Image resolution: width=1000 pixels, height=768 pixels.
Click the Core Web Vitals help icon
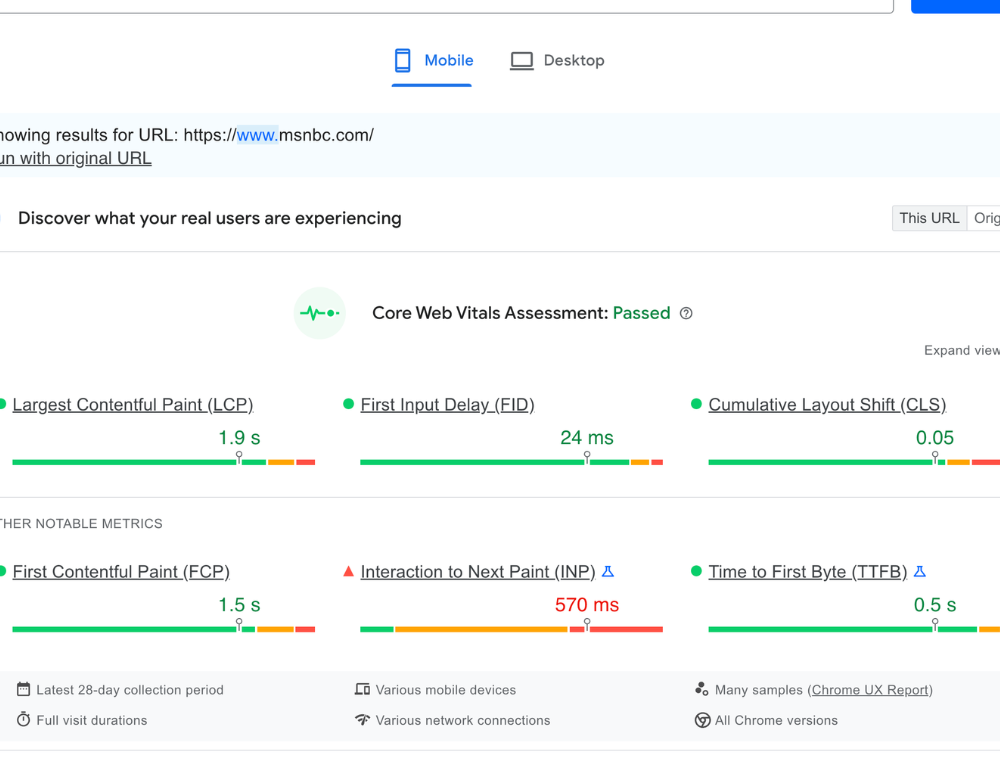coord(686,313)
